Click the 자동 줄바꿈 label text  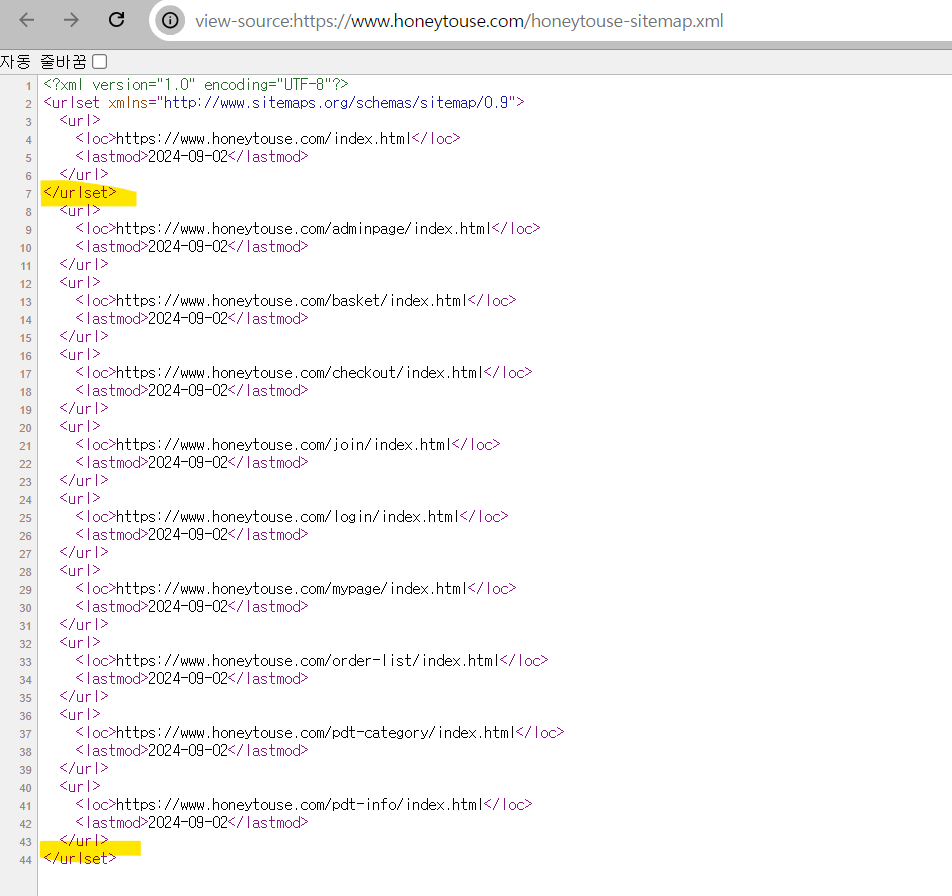pyautogui.click(x=44, y=61)
